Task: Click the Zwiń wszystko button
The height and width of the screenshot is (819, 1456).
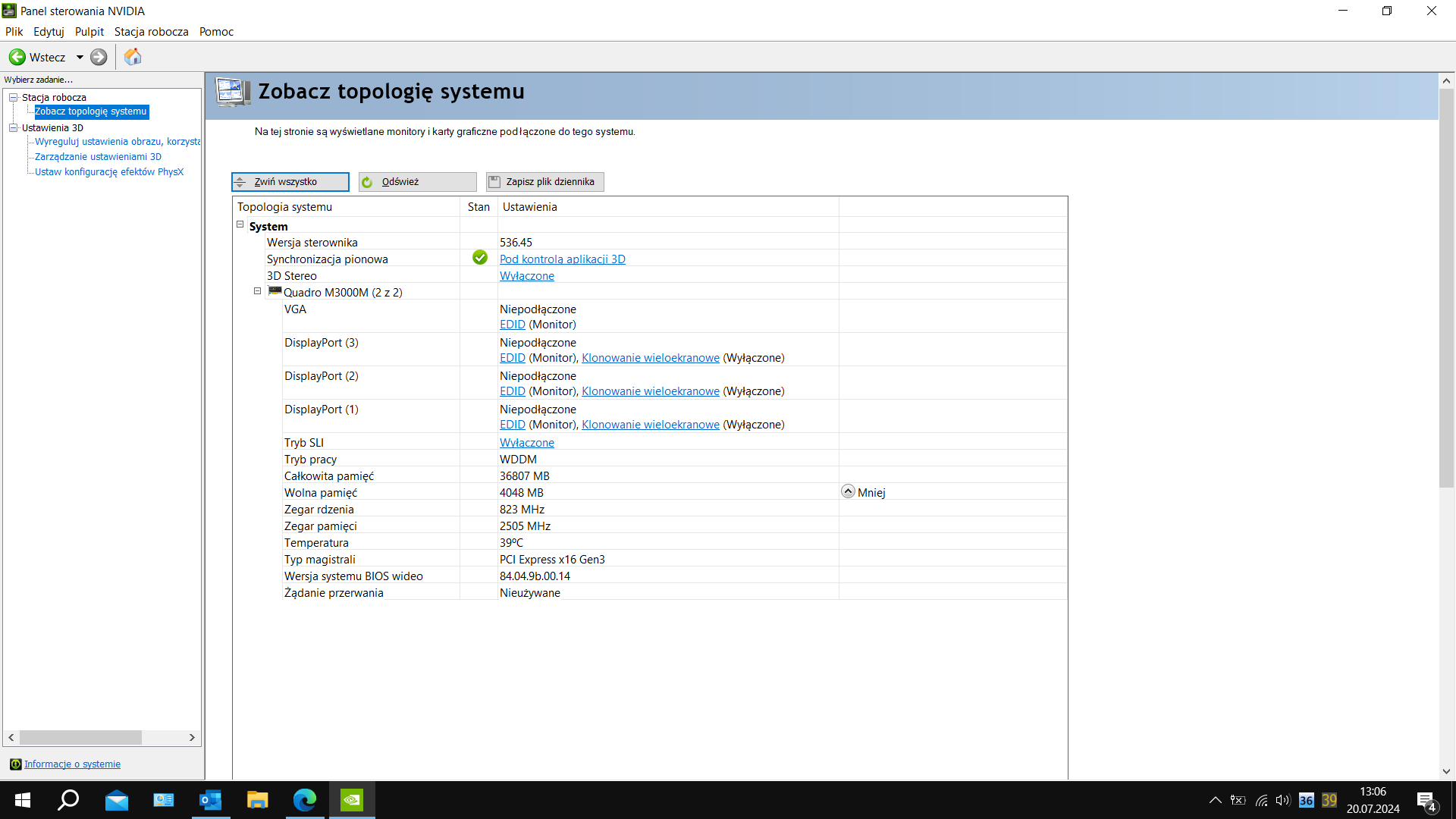Action: (290, 182)
